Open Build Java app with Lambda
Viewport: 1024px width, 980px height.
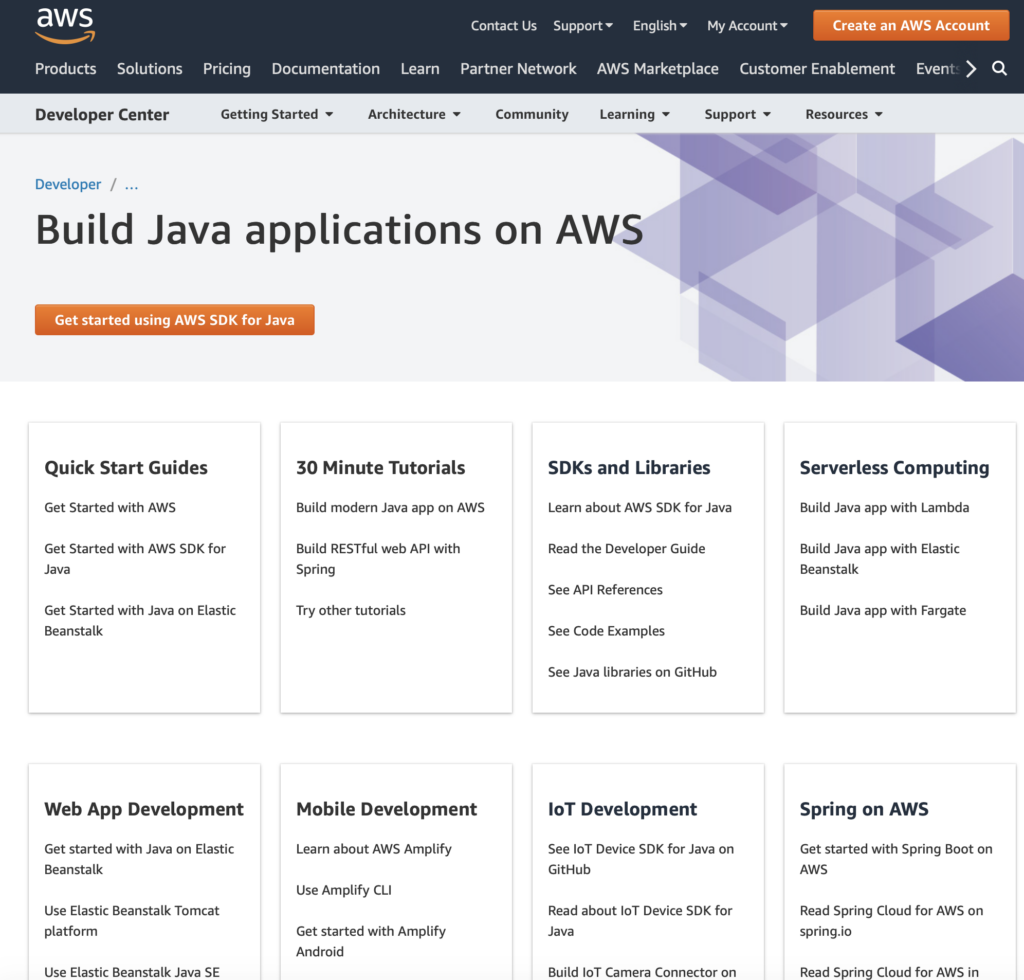pos(884,507)
